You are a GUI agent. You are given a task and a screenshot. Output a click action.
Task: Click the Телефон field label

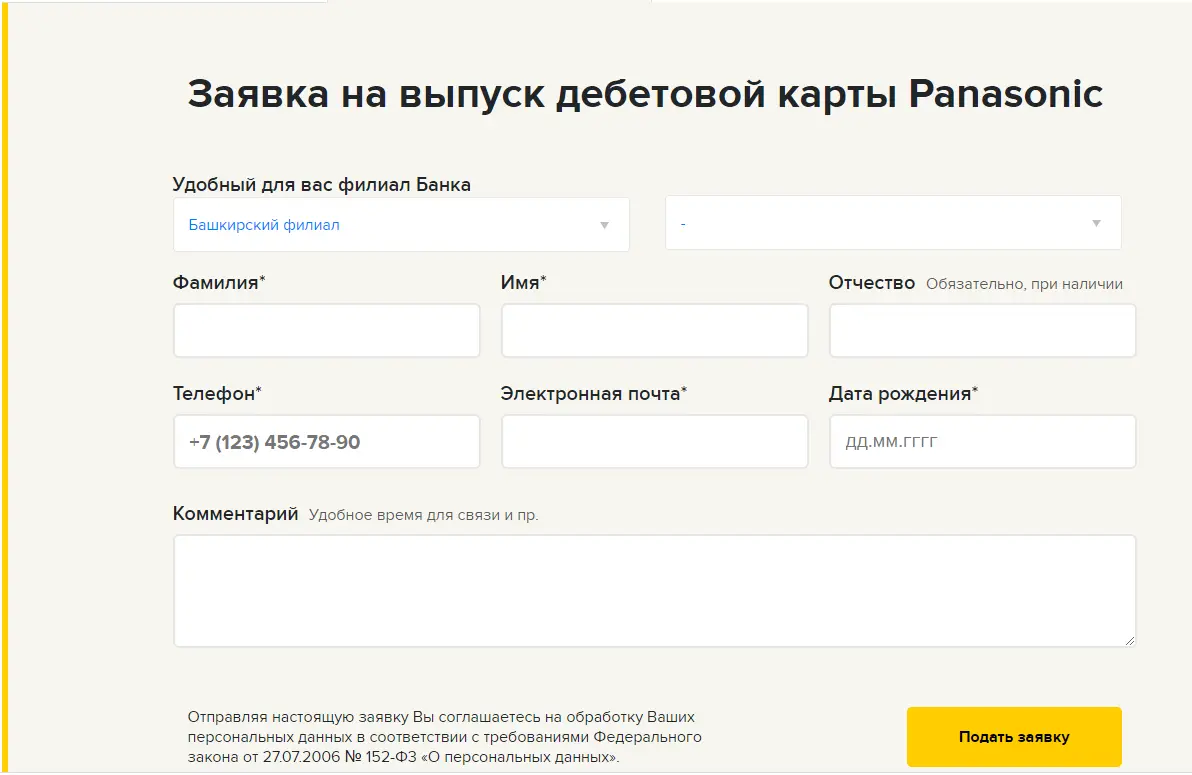pos(217,394)
